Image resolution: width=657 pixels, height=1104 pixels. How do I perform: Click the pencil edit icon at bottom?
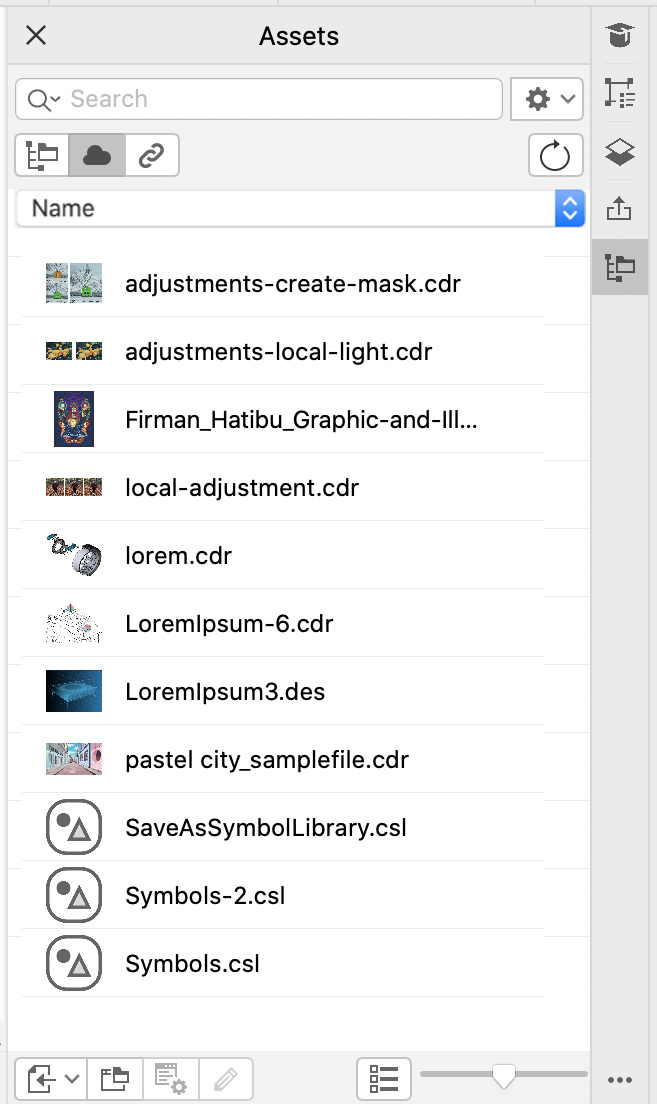click(x=226, y=1079)
